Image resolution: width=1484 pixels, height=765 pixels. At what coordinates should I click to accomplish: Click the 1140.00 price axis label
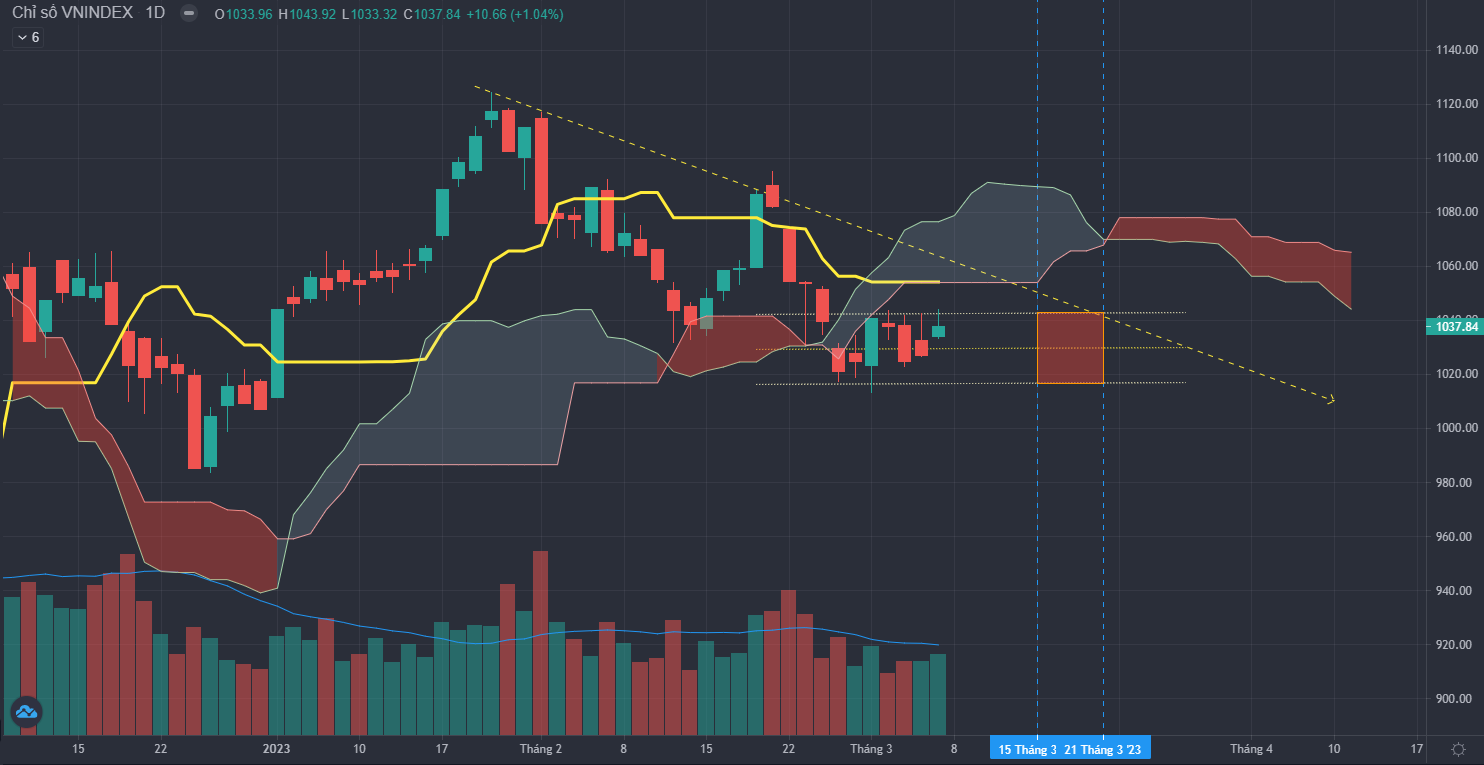(x=1456, y=50)
